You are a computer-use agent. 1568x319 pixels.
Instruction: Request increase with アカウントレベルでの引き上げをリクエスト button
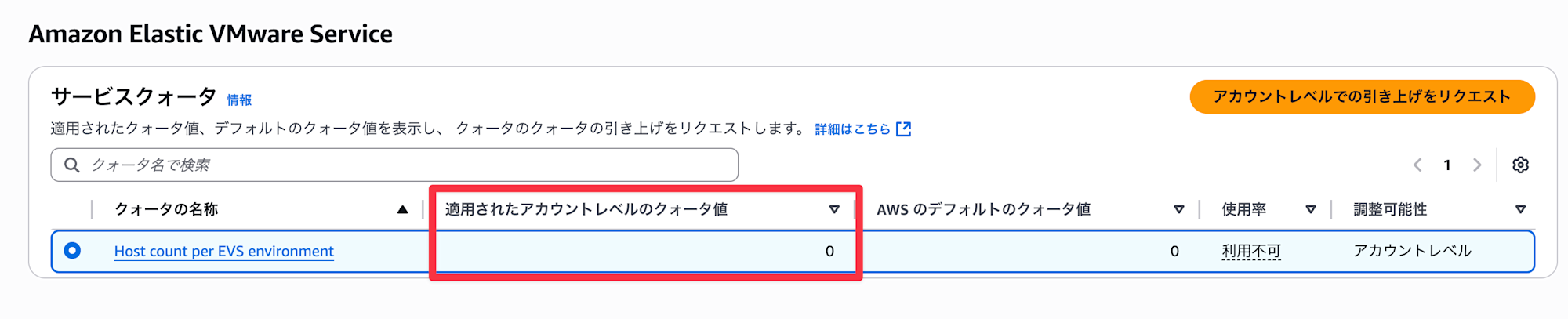[1362, 96]
